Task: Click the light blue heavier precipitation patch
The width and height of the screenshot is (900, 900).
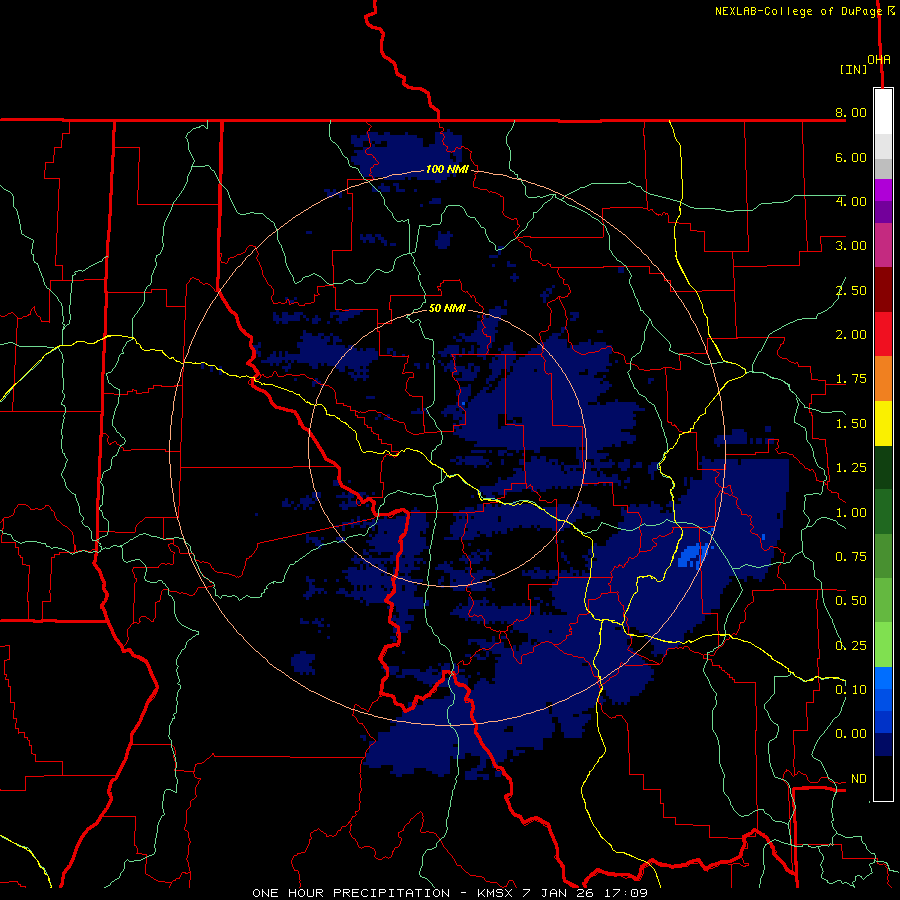Action: coord(692,556)
